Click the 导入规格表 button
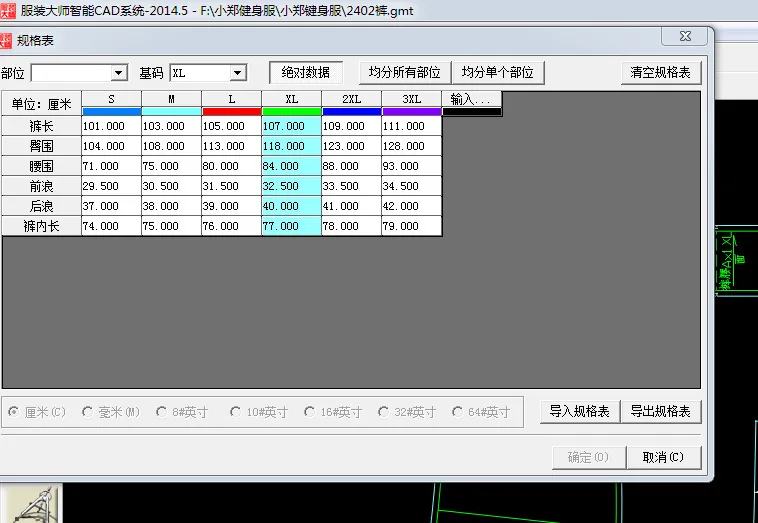 (x=580, y=411)
